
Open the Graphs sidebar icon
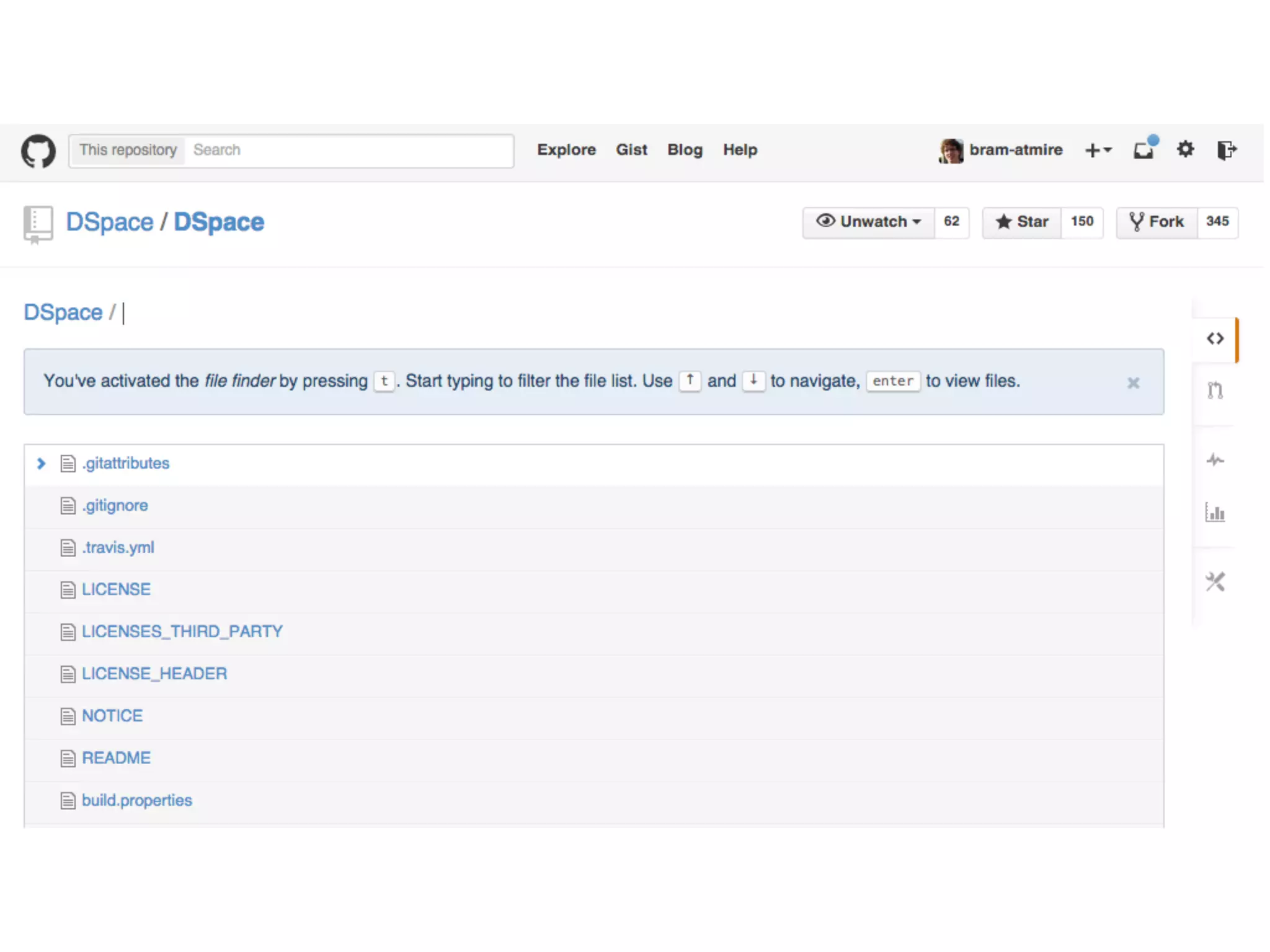click(1215, 512)
